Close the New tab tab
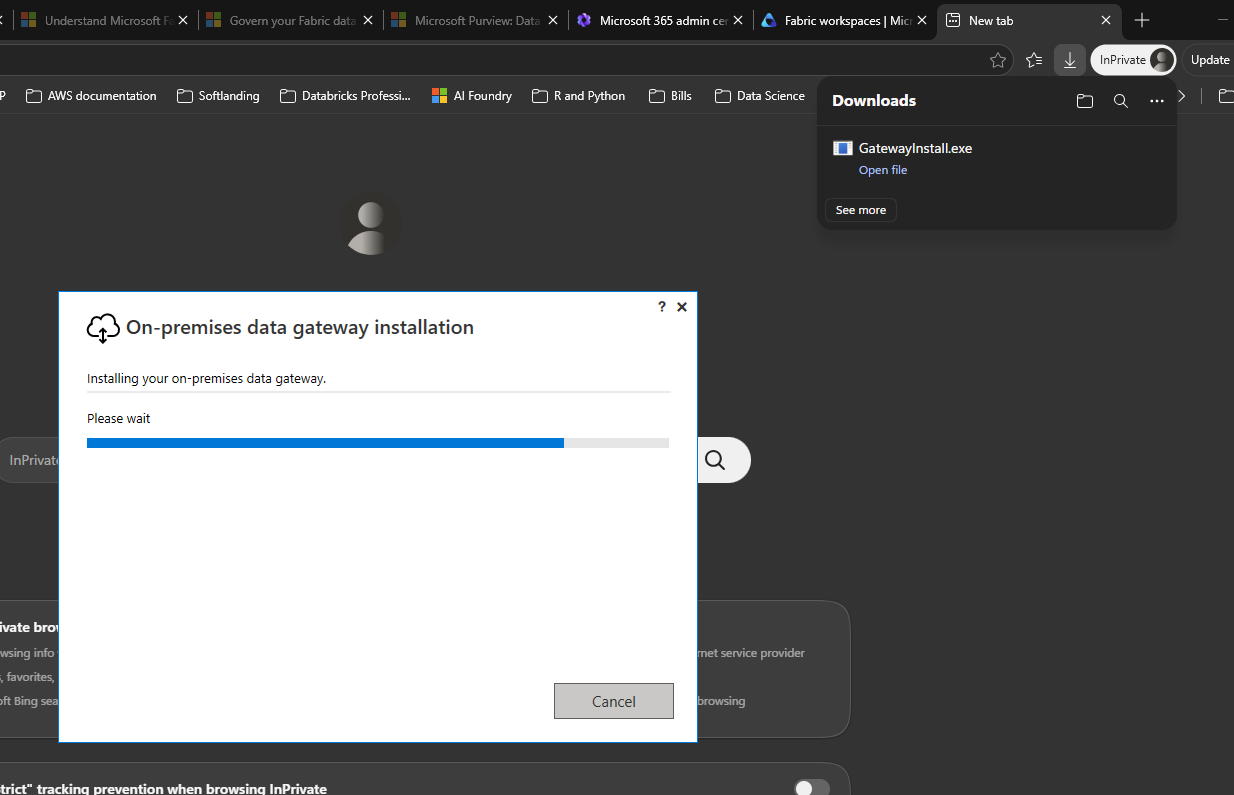The width and height of the screenshot is (1234, 795). coord(1106,20)
